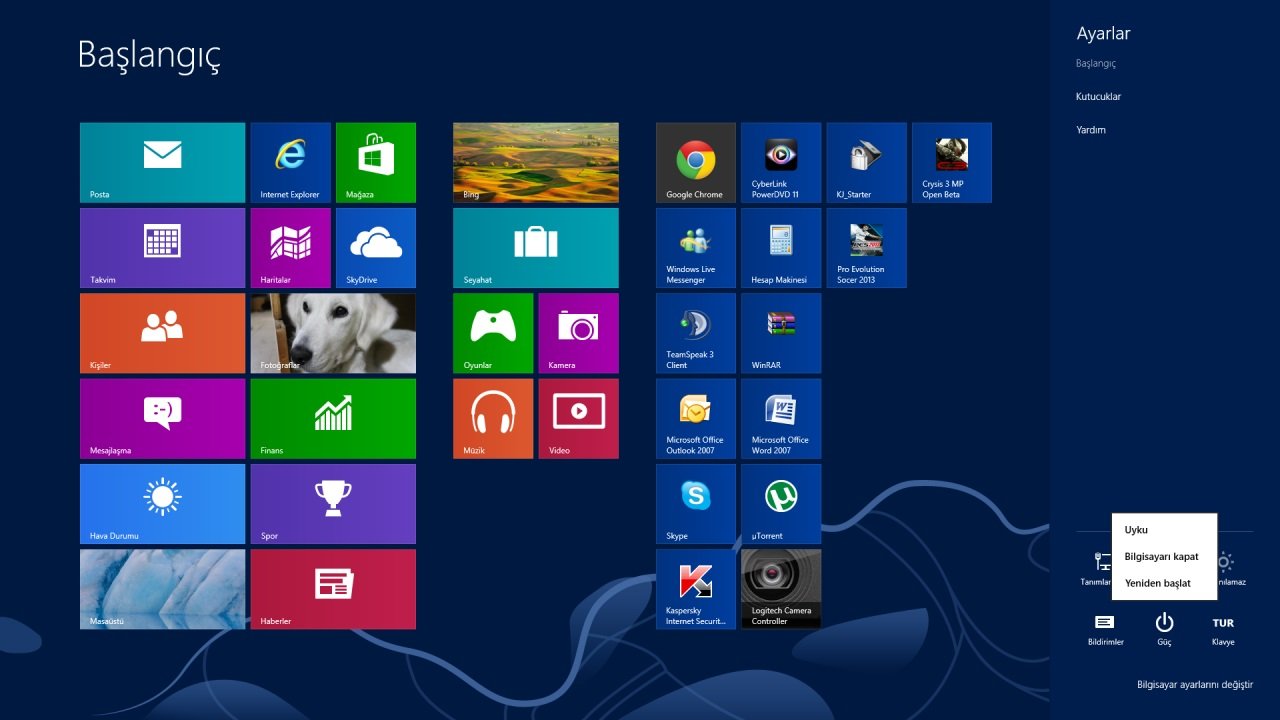Go to the Masaüstü desktop tile

pos(162,589)
